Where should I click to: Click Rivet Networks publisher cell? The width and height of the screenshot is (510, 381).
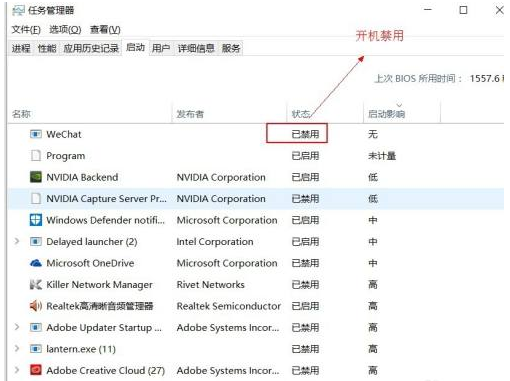pyautogui.click(x=210, y=284)
